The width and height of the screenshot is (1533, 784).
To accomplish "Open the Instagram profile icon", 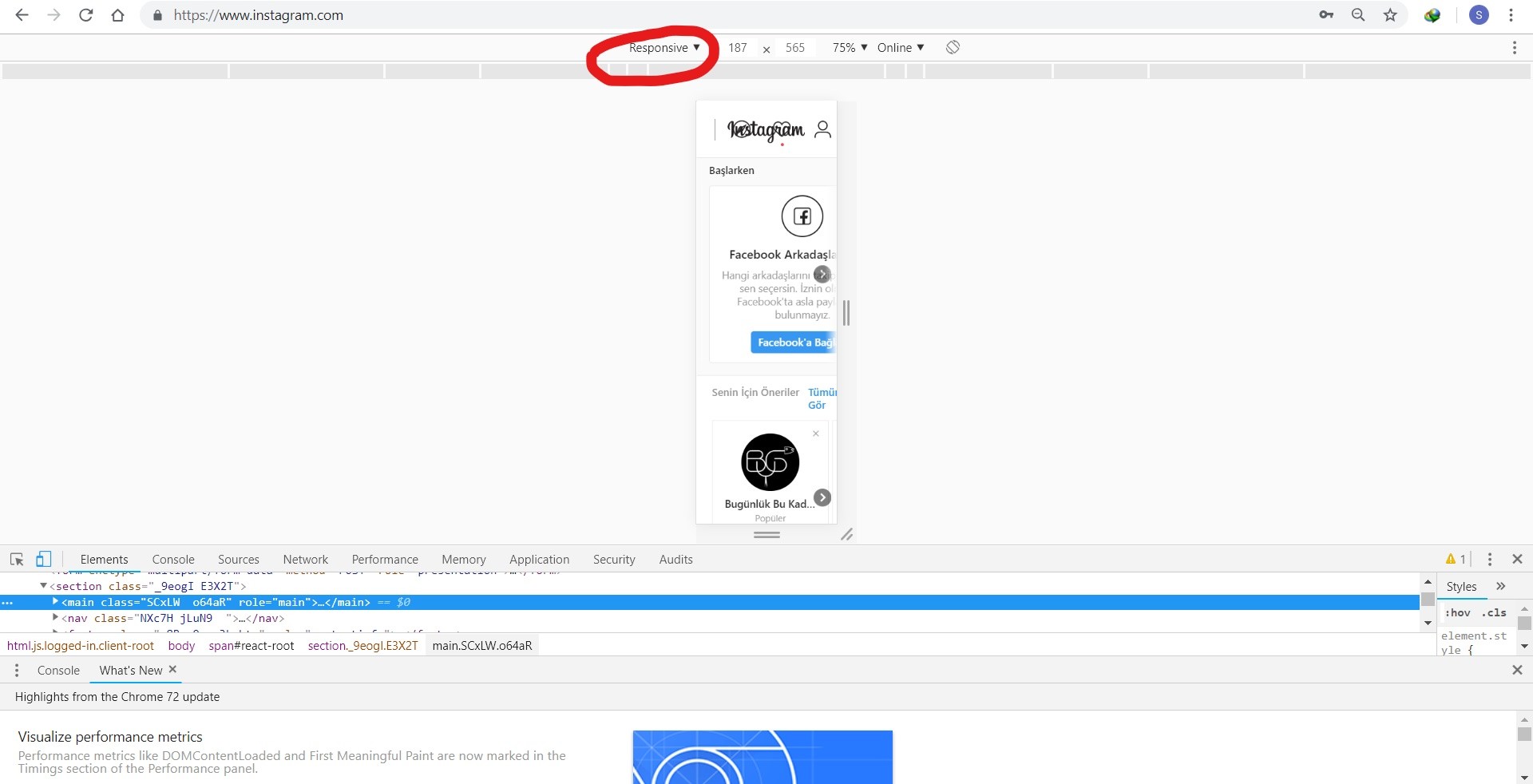I will [x=822, y=129].
